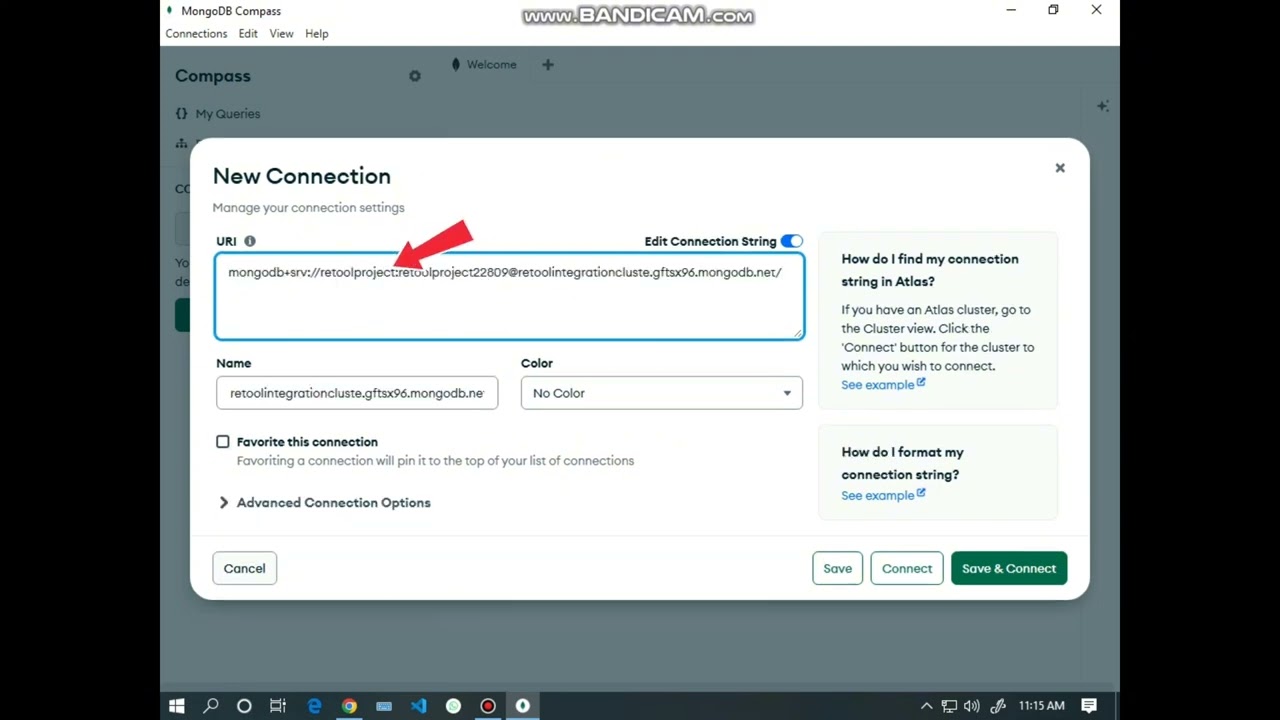Open the Connections menu
Viewport: 1280px width, 720px height.
(196, 33)
